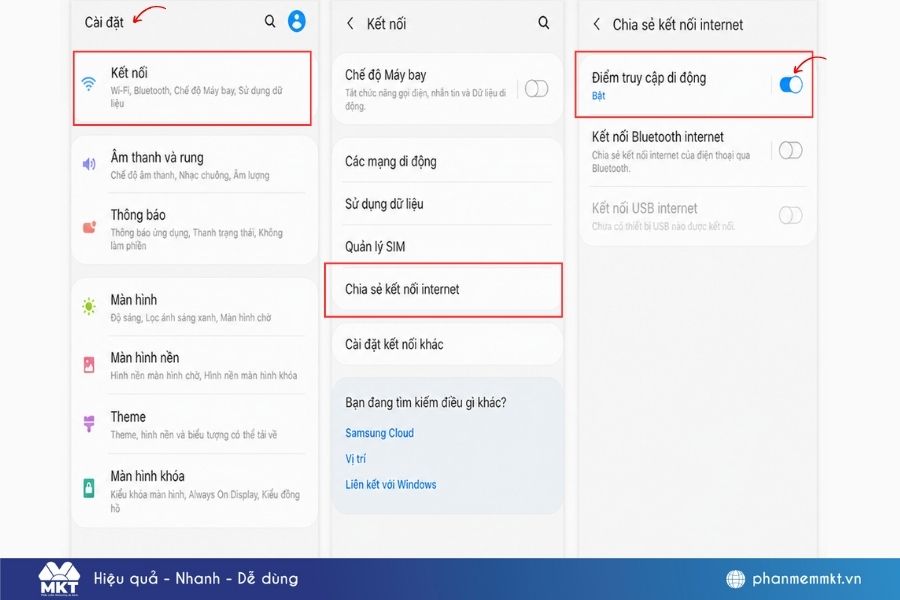The image size is (900, 600).
Task: Click the Chế độ Máy bay label
Action: pyautogui.click(x=385, y=75)
